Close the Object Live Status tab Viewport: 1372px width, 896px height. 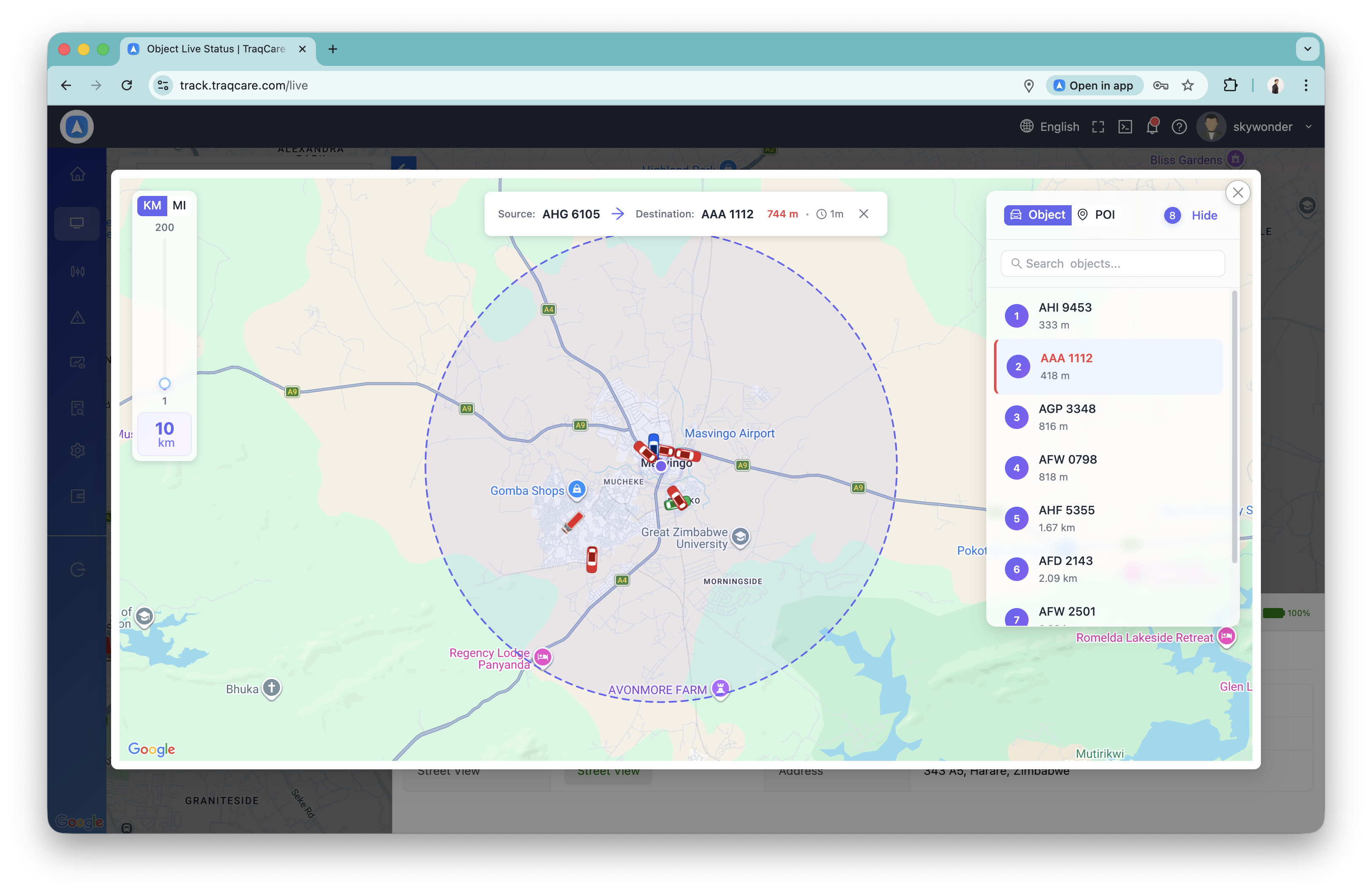(302, 49)
